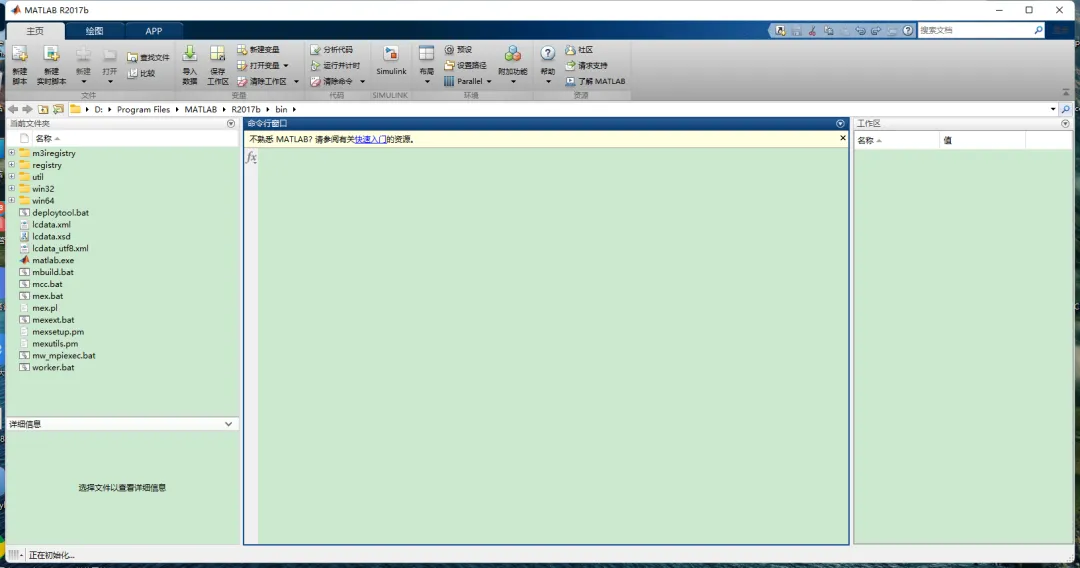Image resolution: width=1080 pixels, height=568 pixels.
Task: Click the 清除命令 (Clear Commands) button
Action: coord(338,81)
